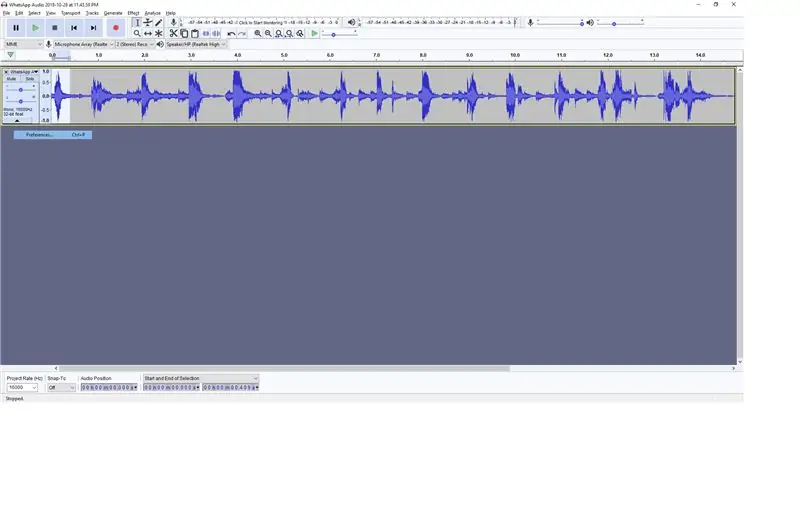800x524 pixels.
Task: Open the File menu
Action: pyautogui.click(x=6, y=13)
